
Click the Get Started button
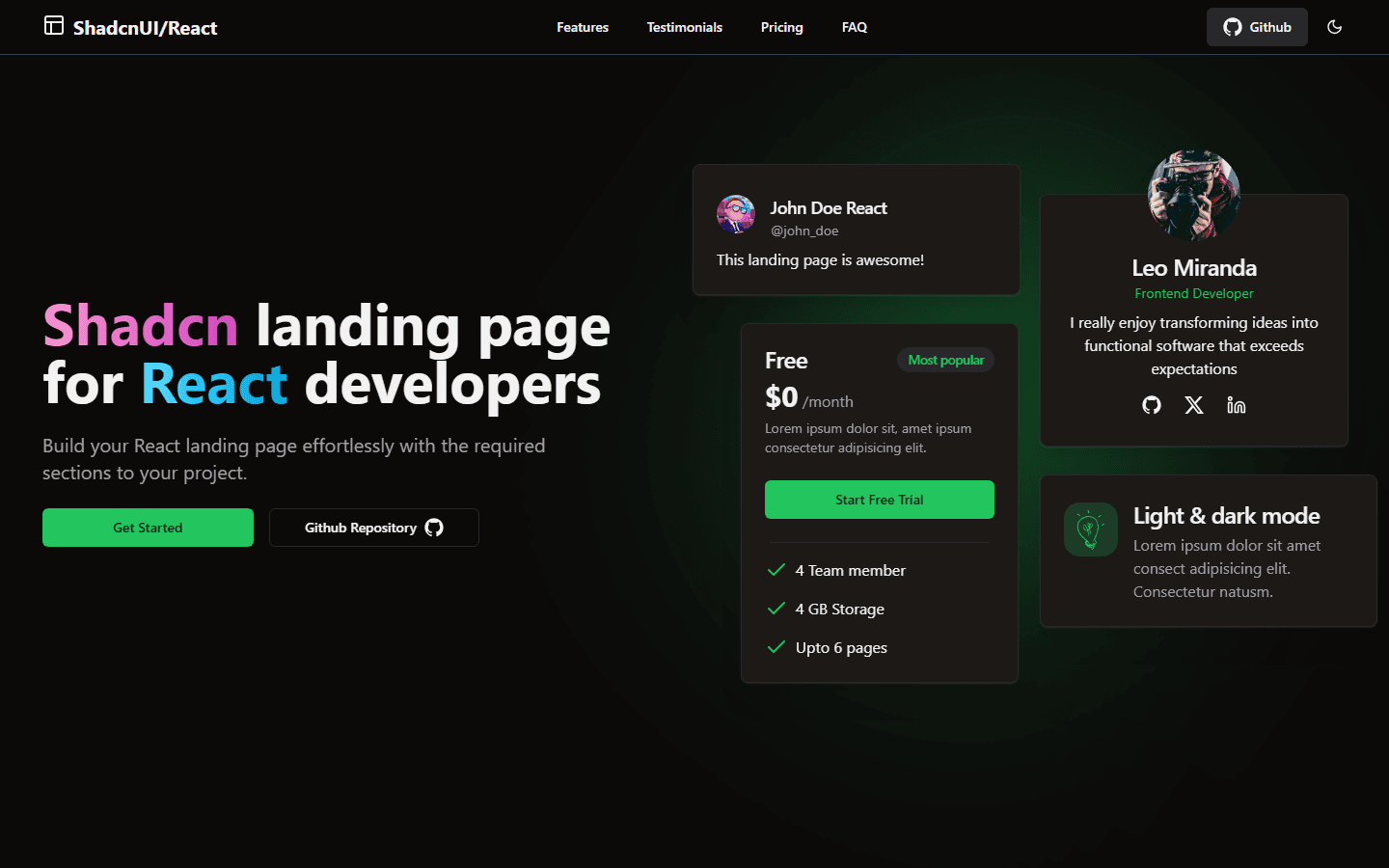[148, 528]
